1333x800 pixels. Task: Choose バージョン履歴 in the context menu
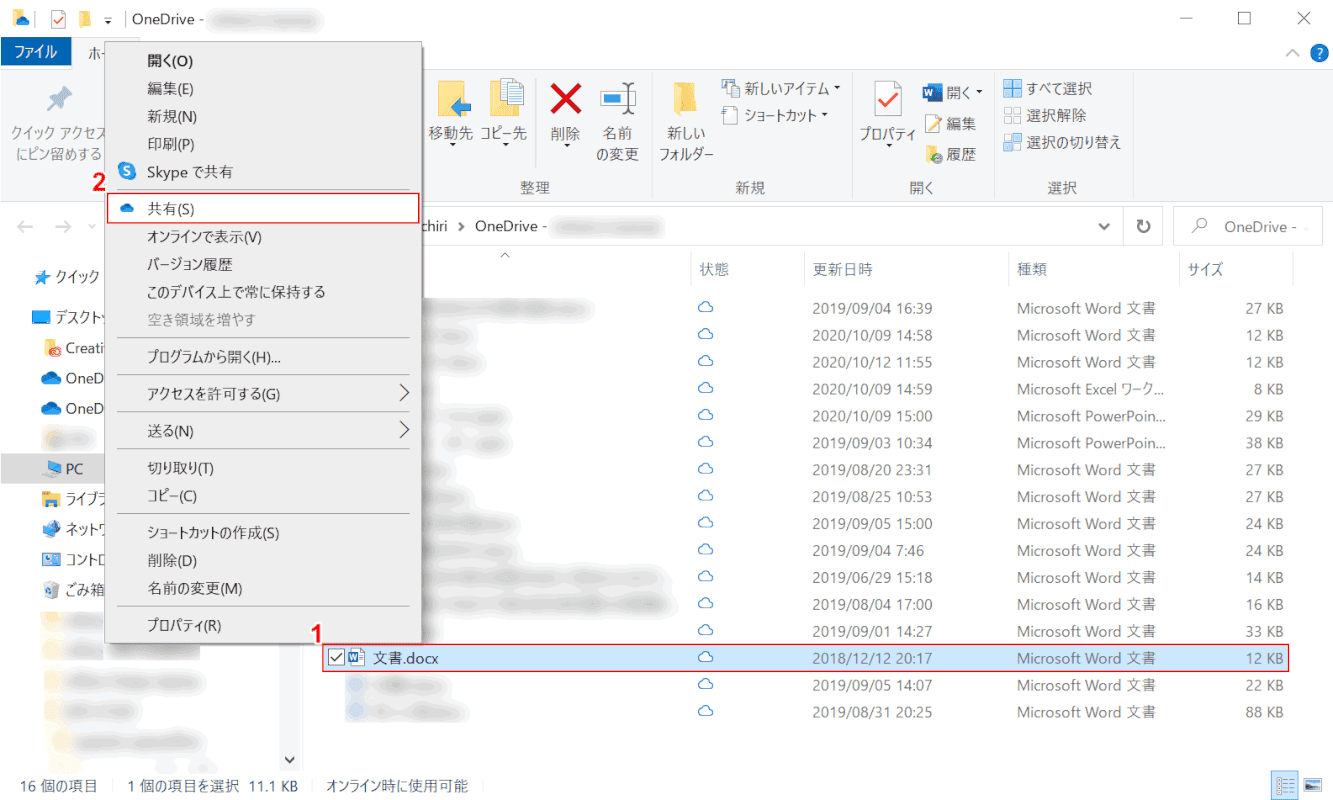(x=190, y=265)
